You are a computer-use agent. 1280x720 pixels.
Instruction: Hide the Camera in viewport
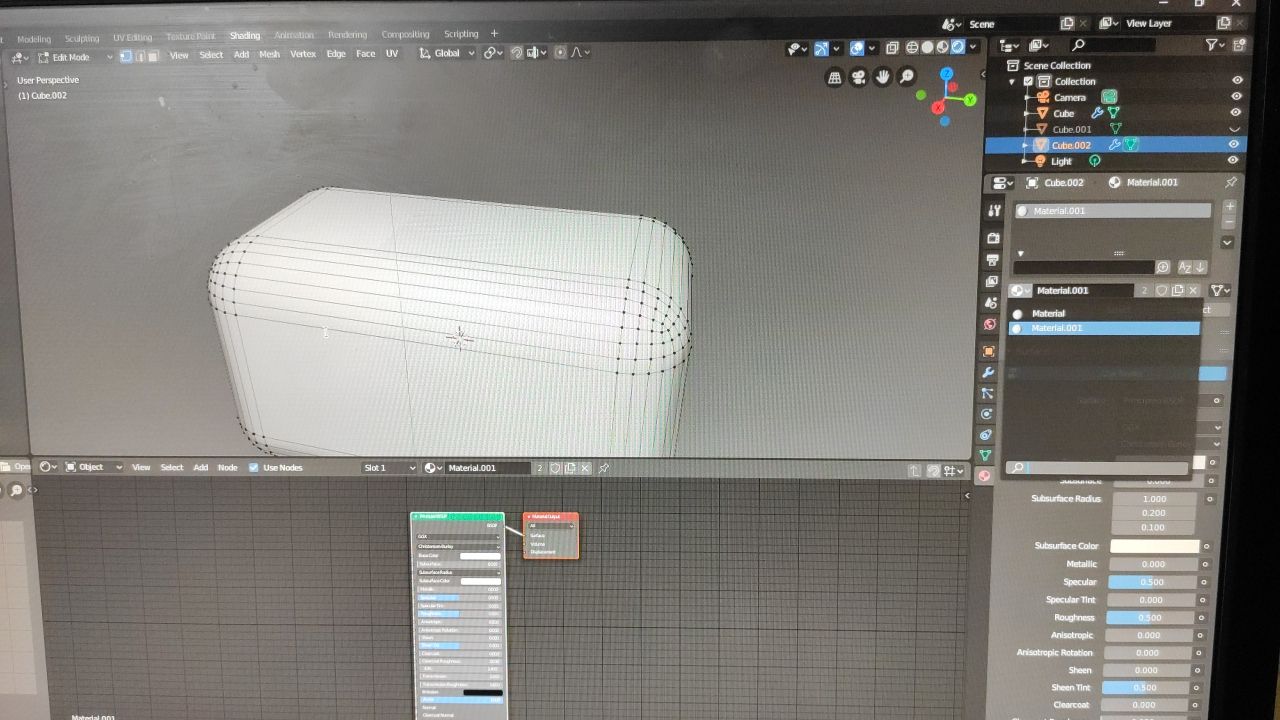1237,97
